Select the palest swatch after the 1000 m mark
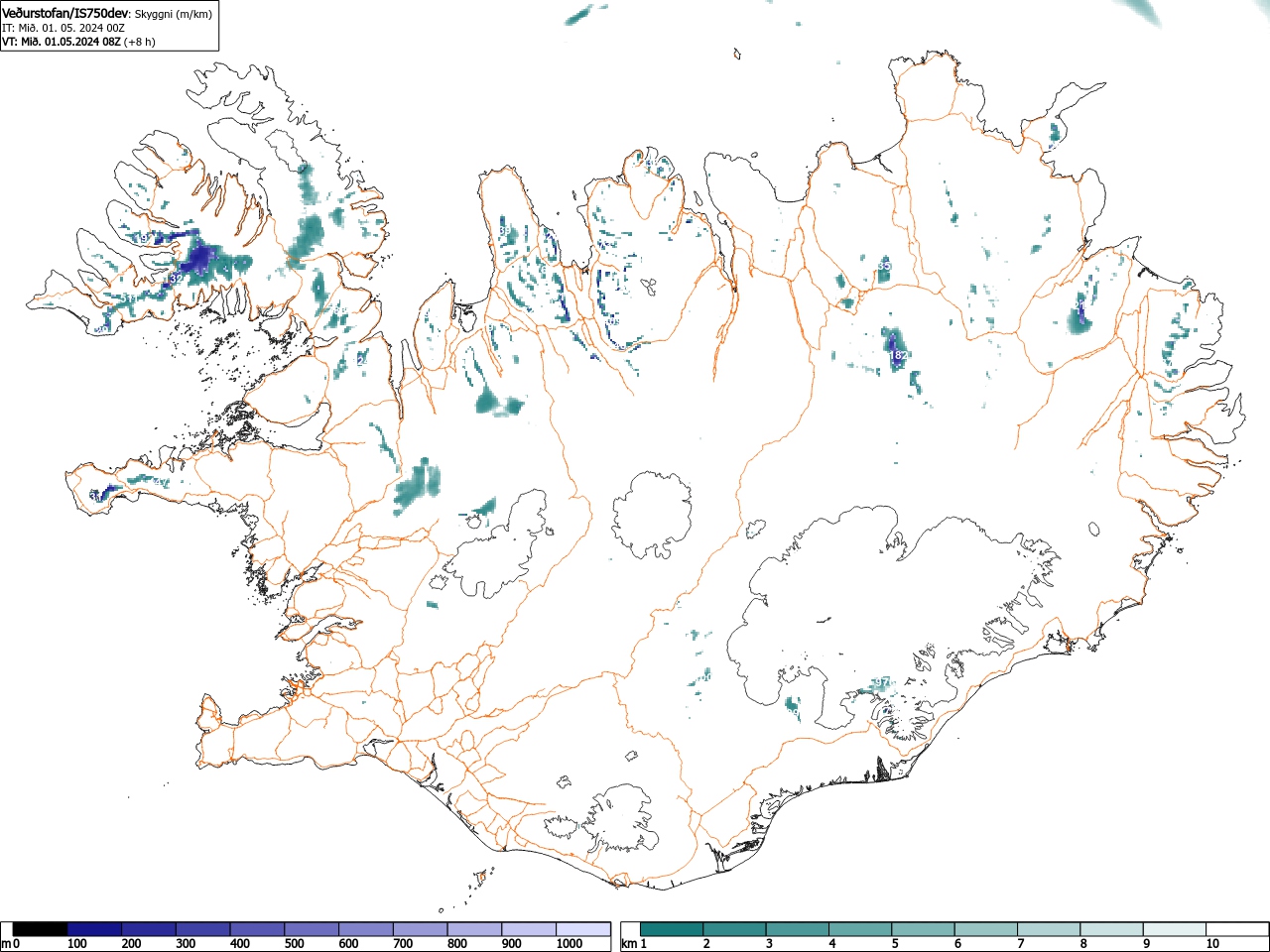Screen dimensions: 1270x952 point(583,929)
